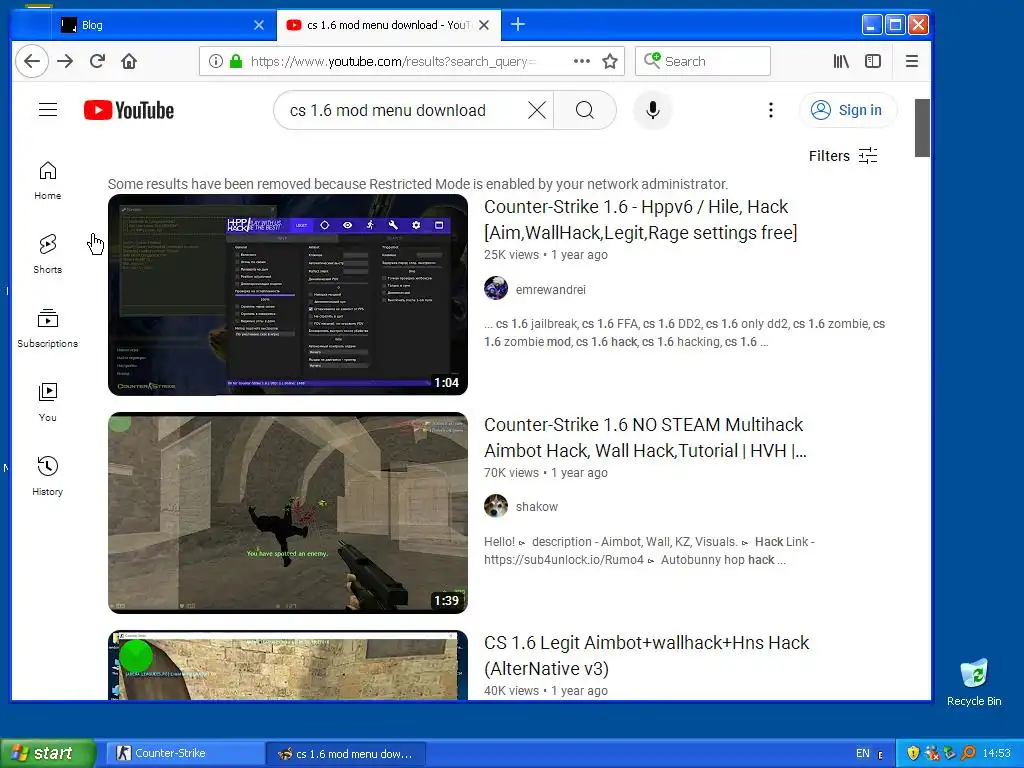The height and width of the screenshot is (768, 1024).
Task: Click the EN language indicator in taskbar
Action: [x=863, y=754]
